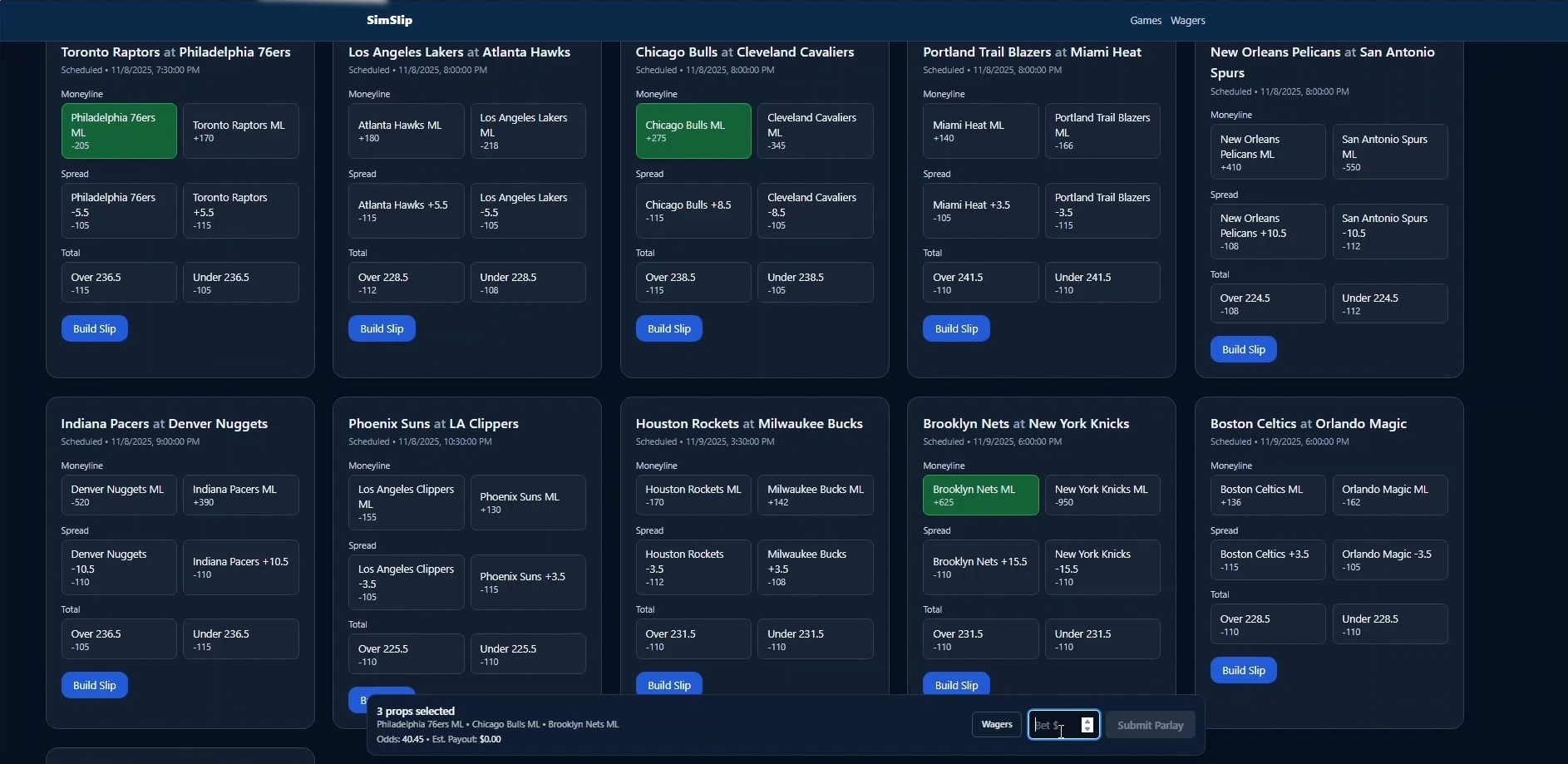This screenshot has width=1568, height=764.
Task: Submit the parlay
Action: [x=1150, y=725]
